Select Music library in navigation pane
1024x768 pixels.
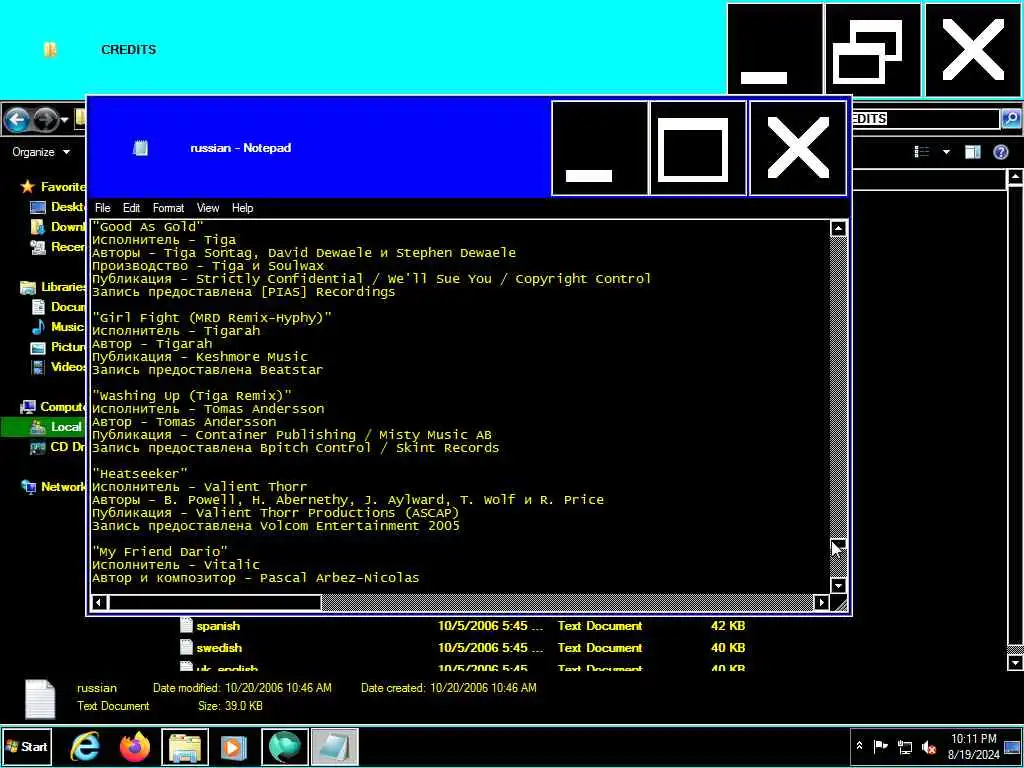(x=59, y=327)
